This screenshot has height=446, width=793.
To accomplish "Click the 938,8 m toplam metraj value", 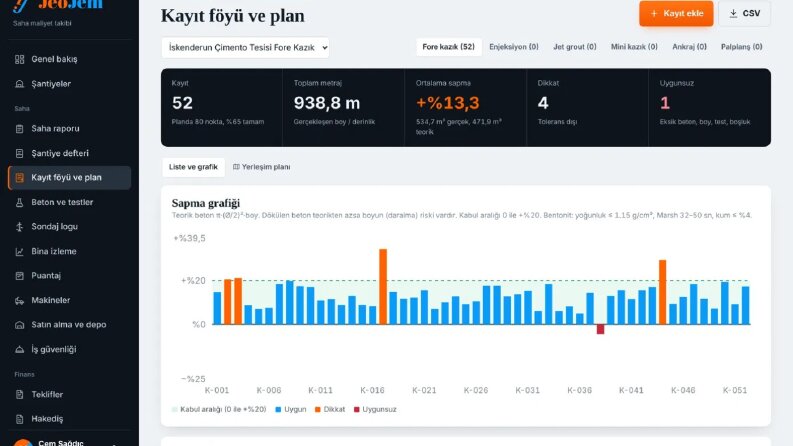I will (327, 103).
